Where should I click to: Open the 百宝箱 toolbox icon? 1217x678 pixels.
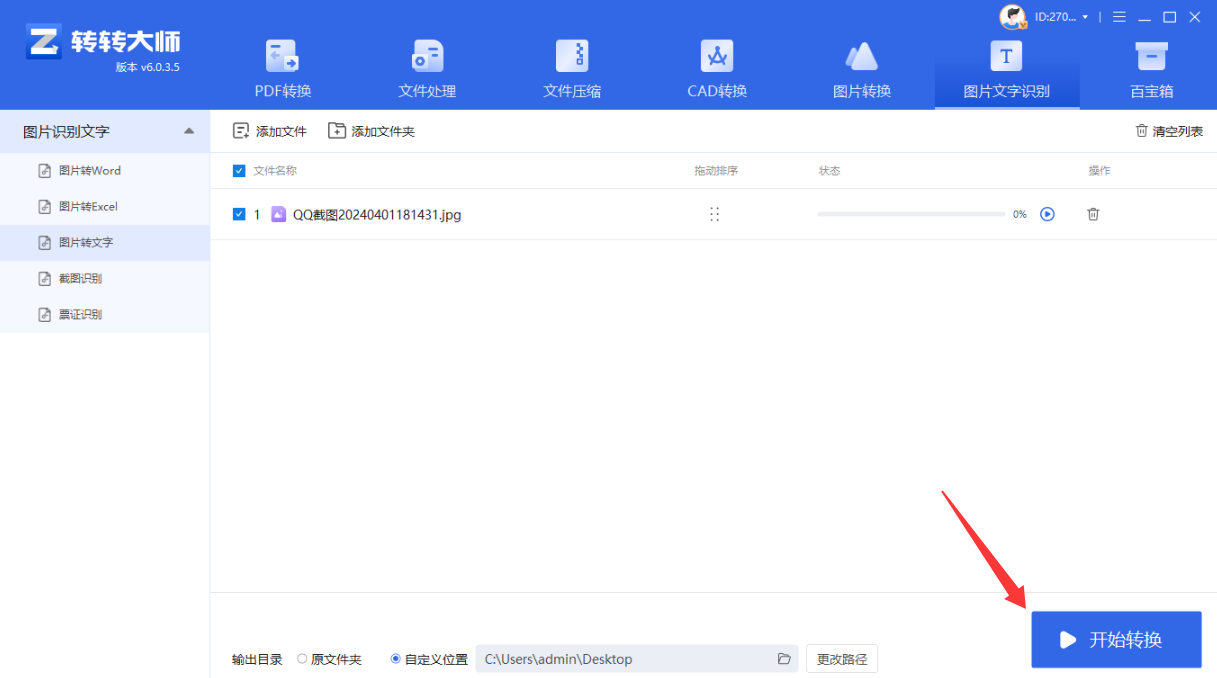pos(1151,55)
